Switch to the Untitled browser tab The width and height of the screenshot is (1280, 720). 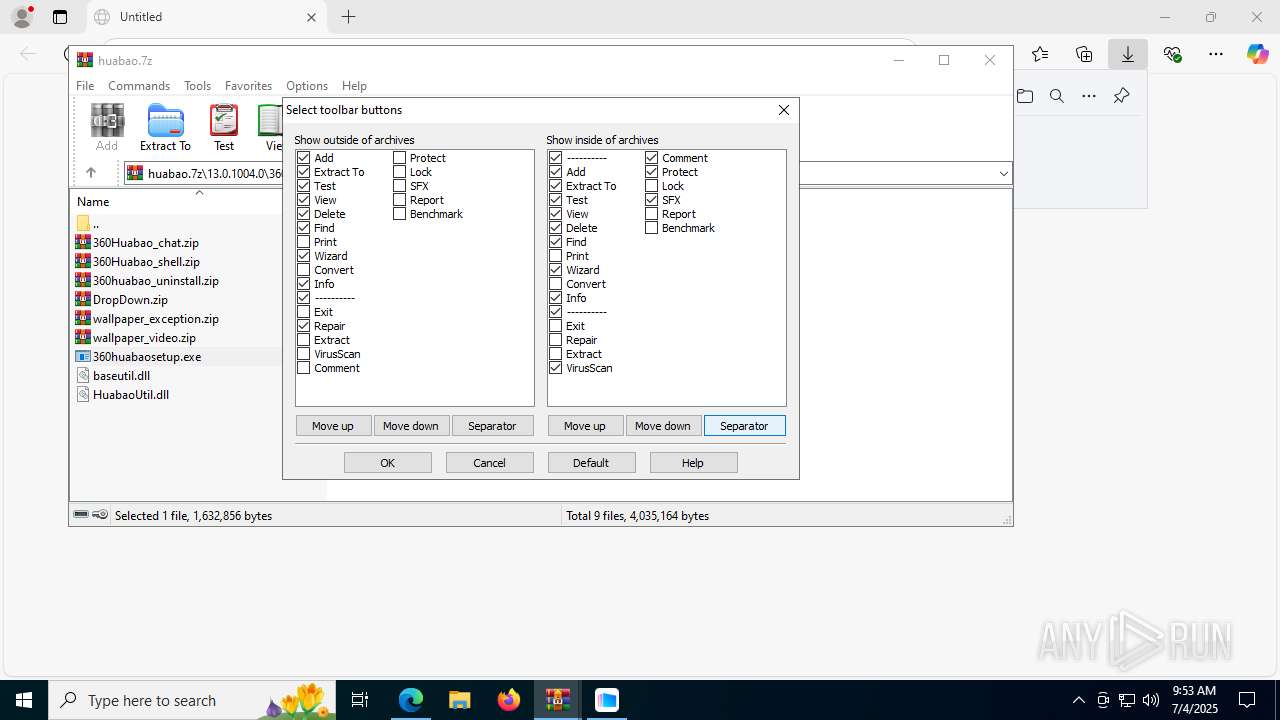coord(205,17)
